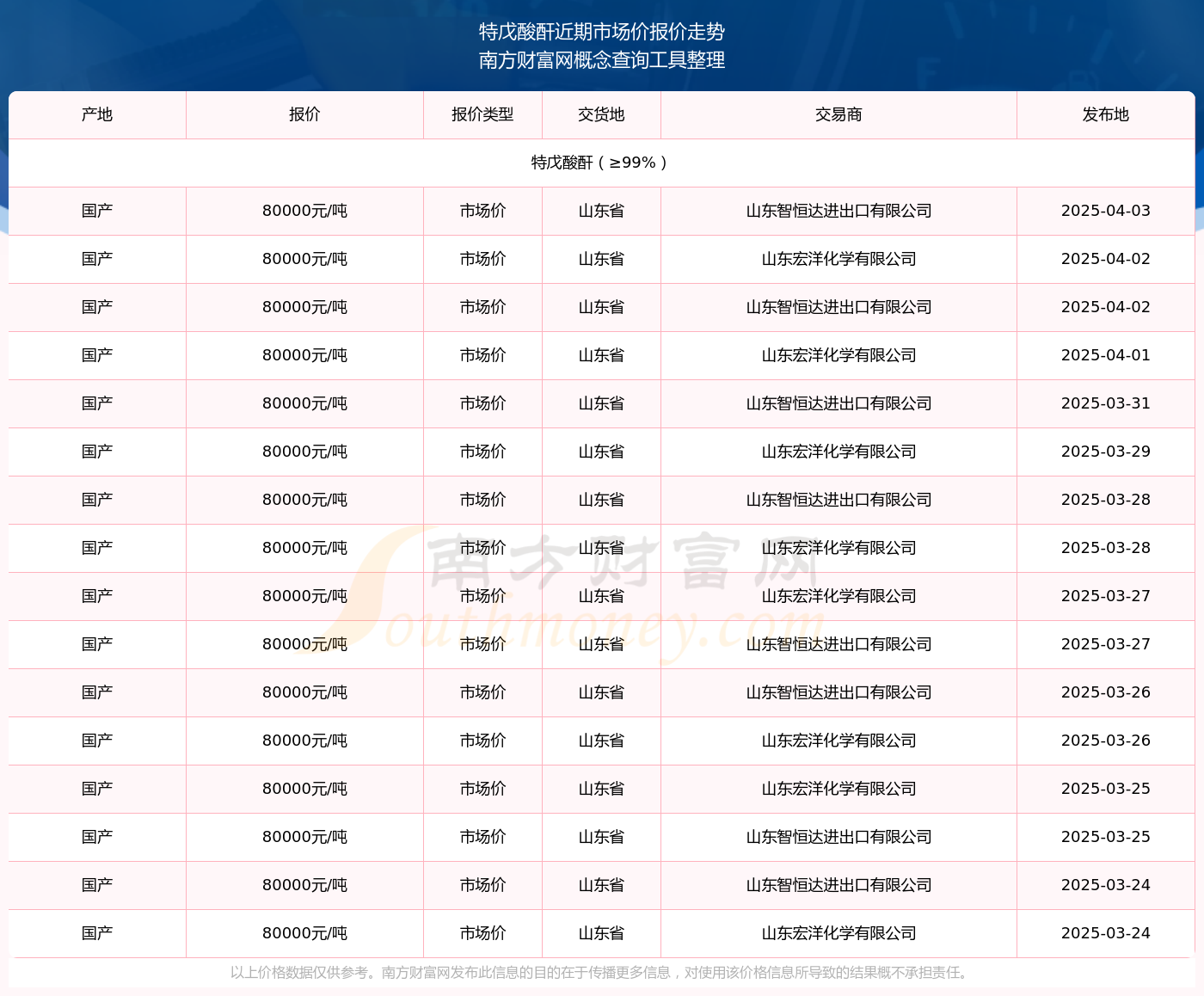This screenshot has width=1204, height=996.
Task: Click the 2025-03-28 date in the 山东智恒达进出口有限公司 row
Action: (x=1105, y=500)
